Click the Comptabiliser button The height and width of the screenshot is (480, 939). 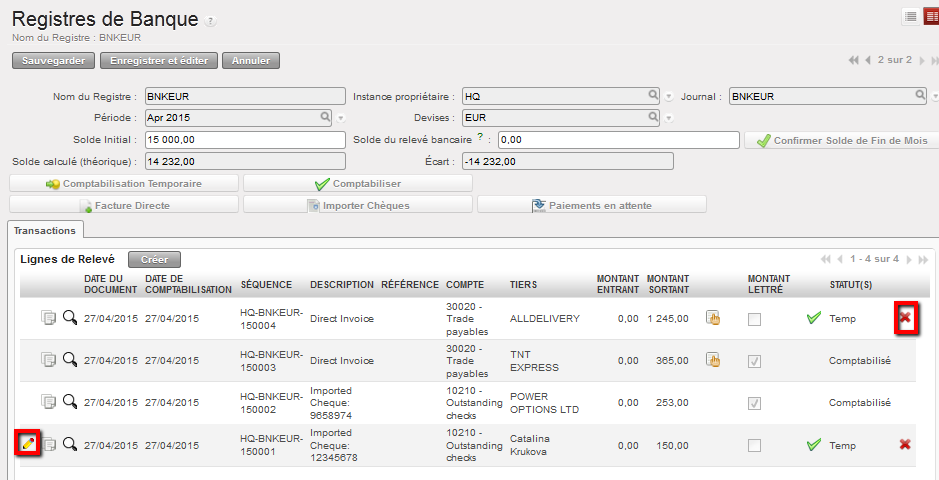pos(358,184)
